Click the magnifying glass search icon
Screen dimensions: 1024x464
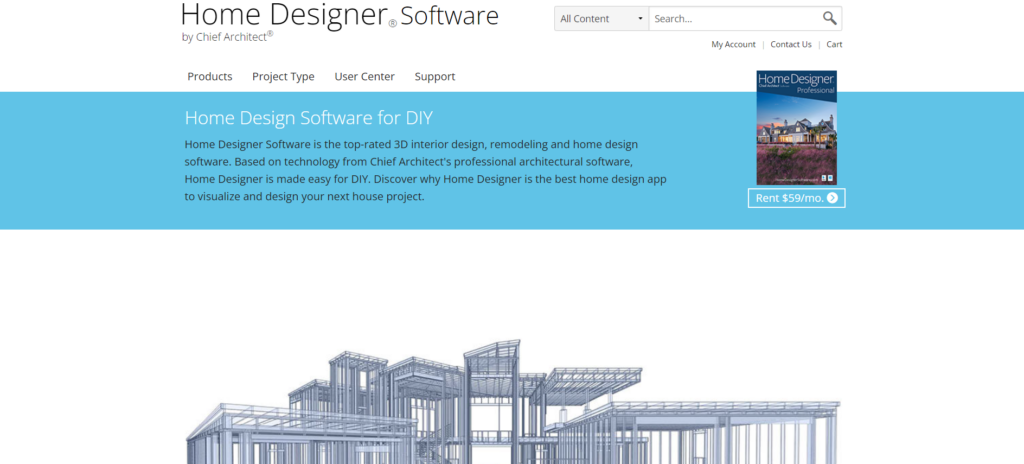tap(829, 18)
